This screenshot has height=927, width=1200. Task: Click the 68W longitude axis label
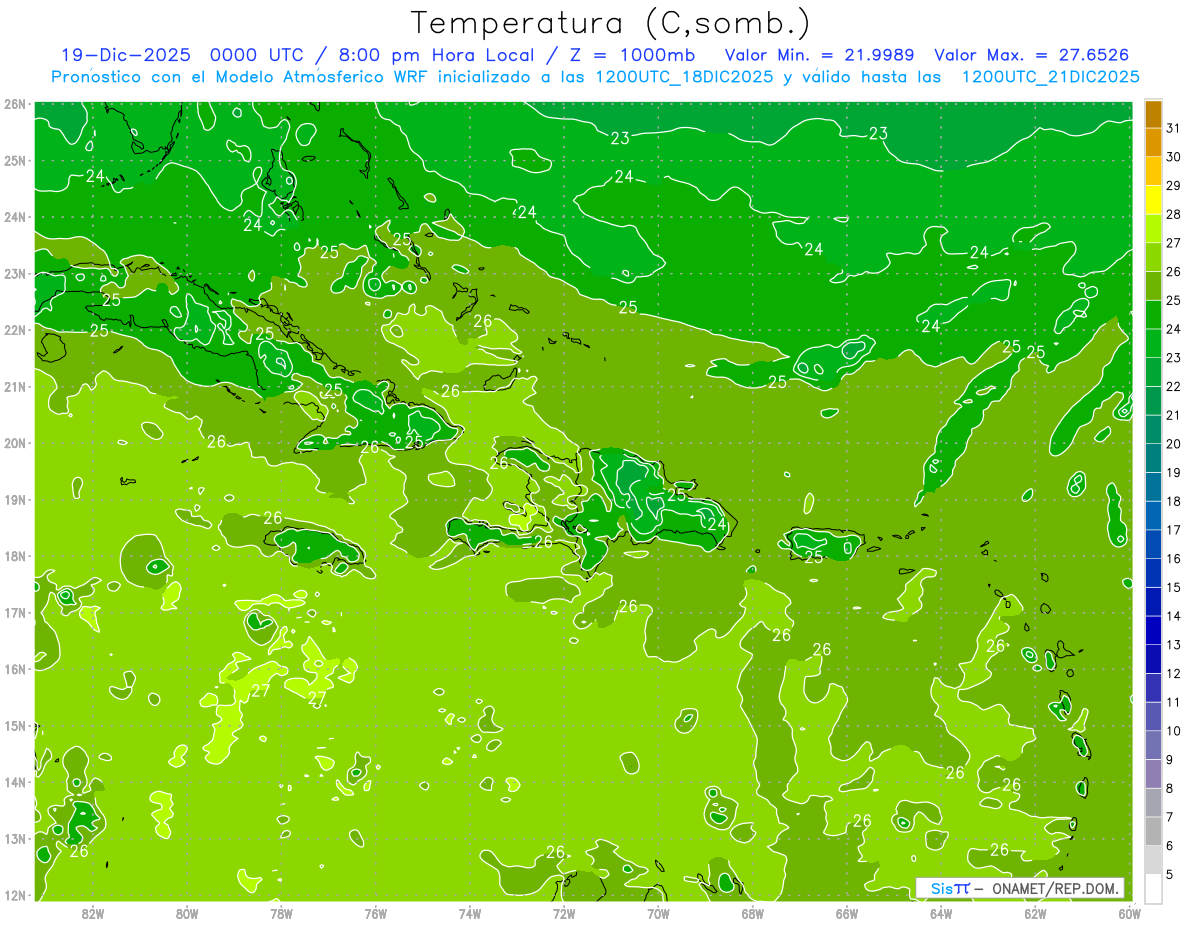(753, 913)
